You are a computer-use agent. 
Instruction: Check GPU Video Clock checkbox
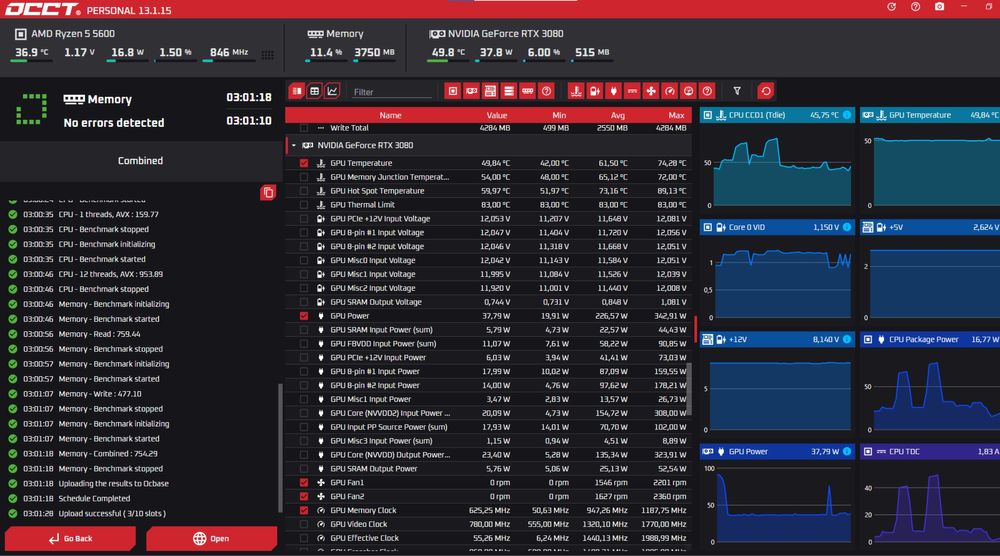(304, 525)
